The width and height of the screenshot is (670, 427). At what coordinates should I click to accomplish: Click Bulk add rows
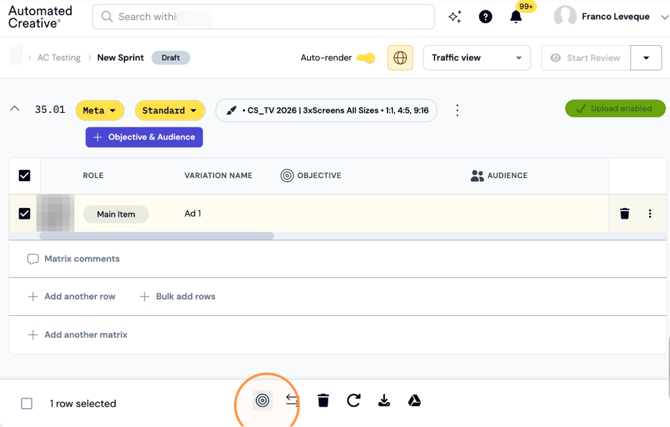tap(178, 297)
